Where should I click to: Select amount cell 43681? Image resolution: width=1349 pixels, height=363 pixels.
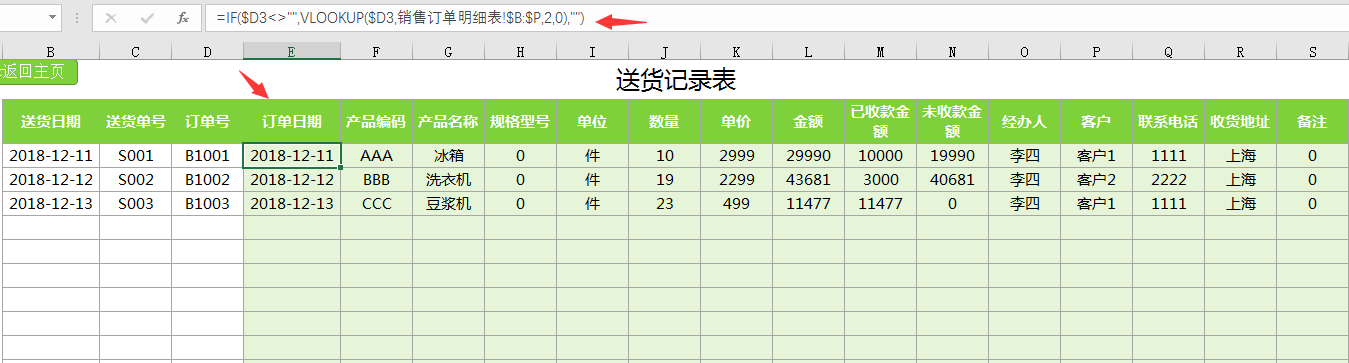(808, 179)
